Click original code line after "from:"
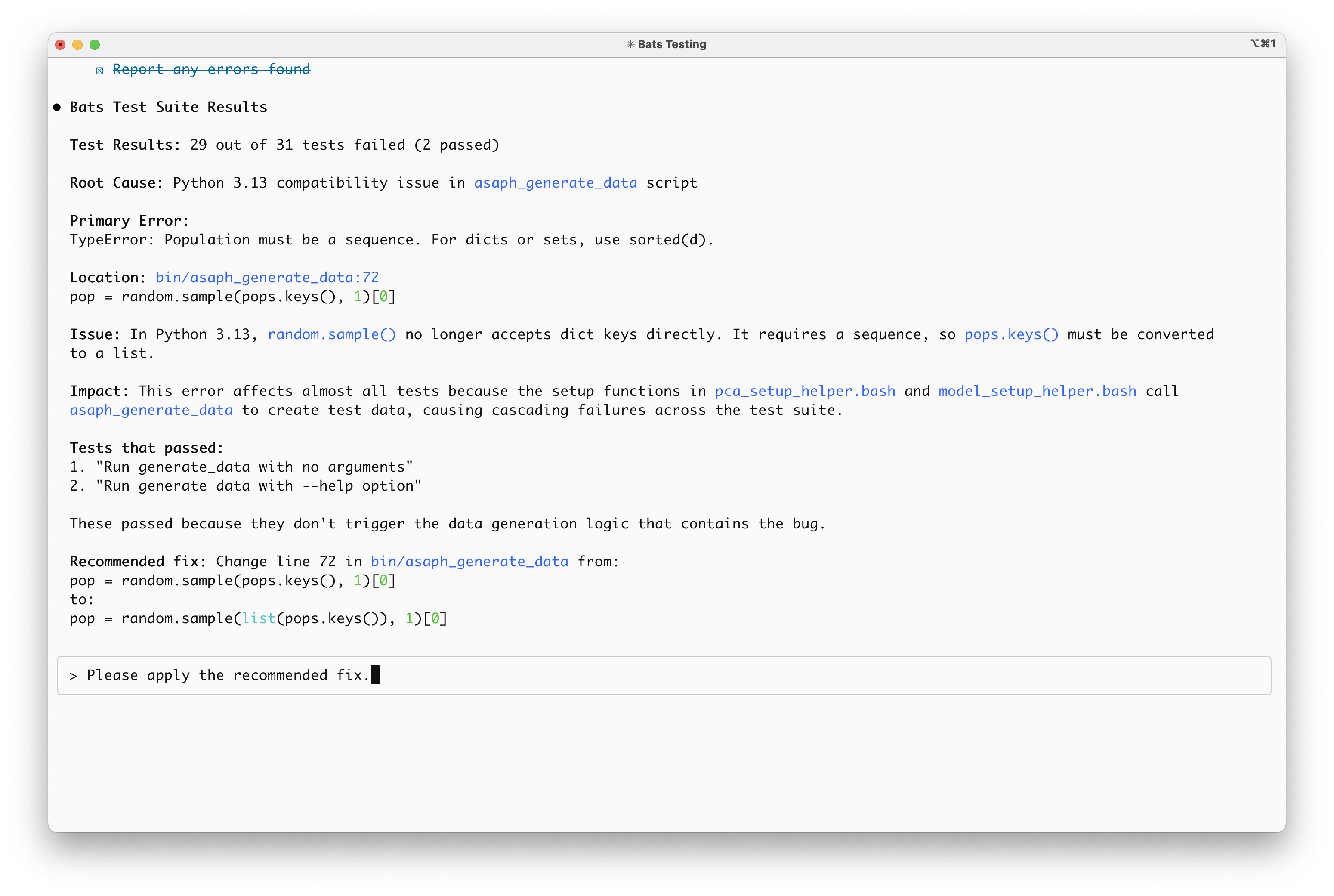This screenshot has width=1334, height=896. [x=232, y=581]
